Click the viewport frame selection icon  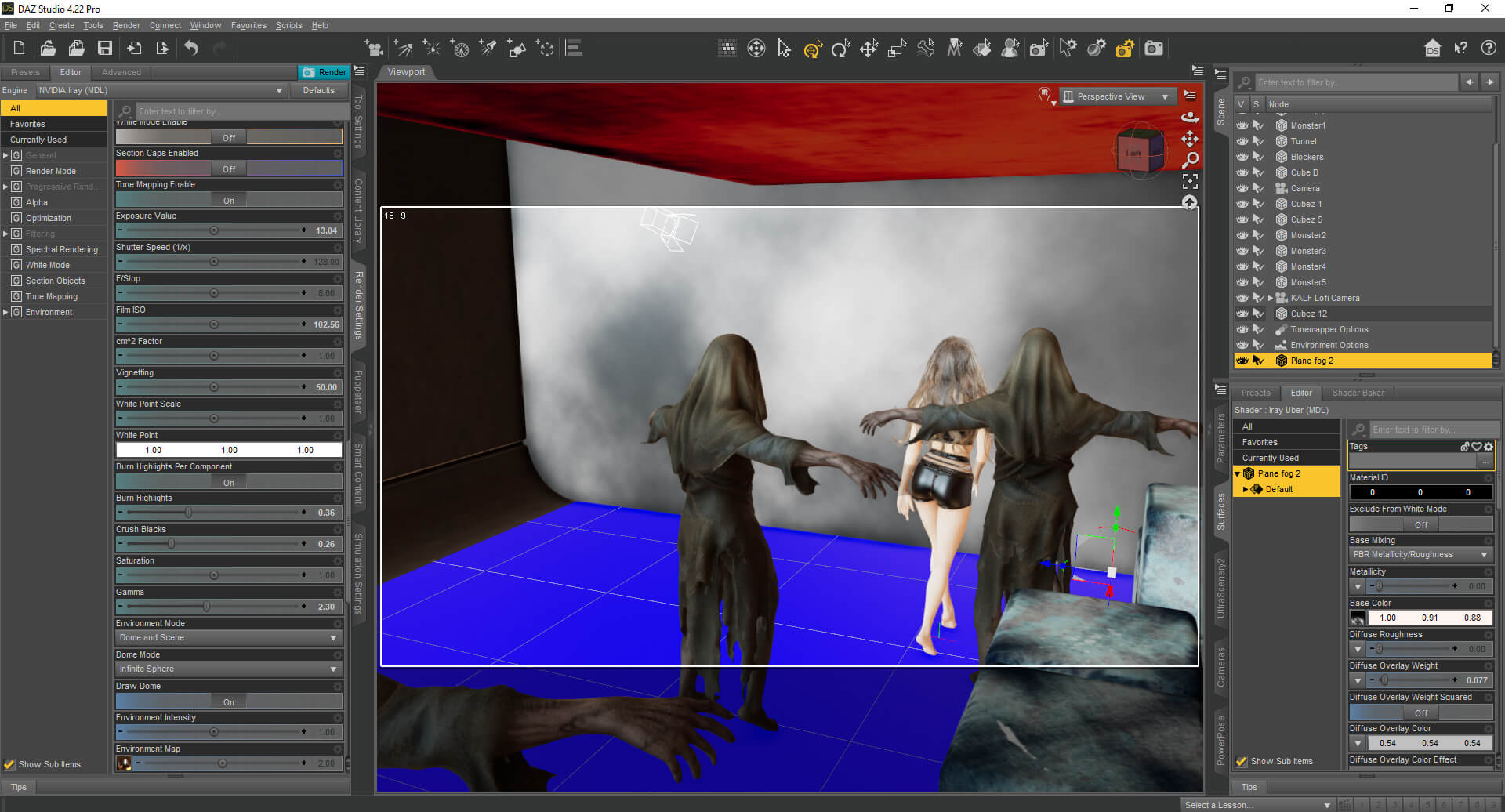[1190, 182]
